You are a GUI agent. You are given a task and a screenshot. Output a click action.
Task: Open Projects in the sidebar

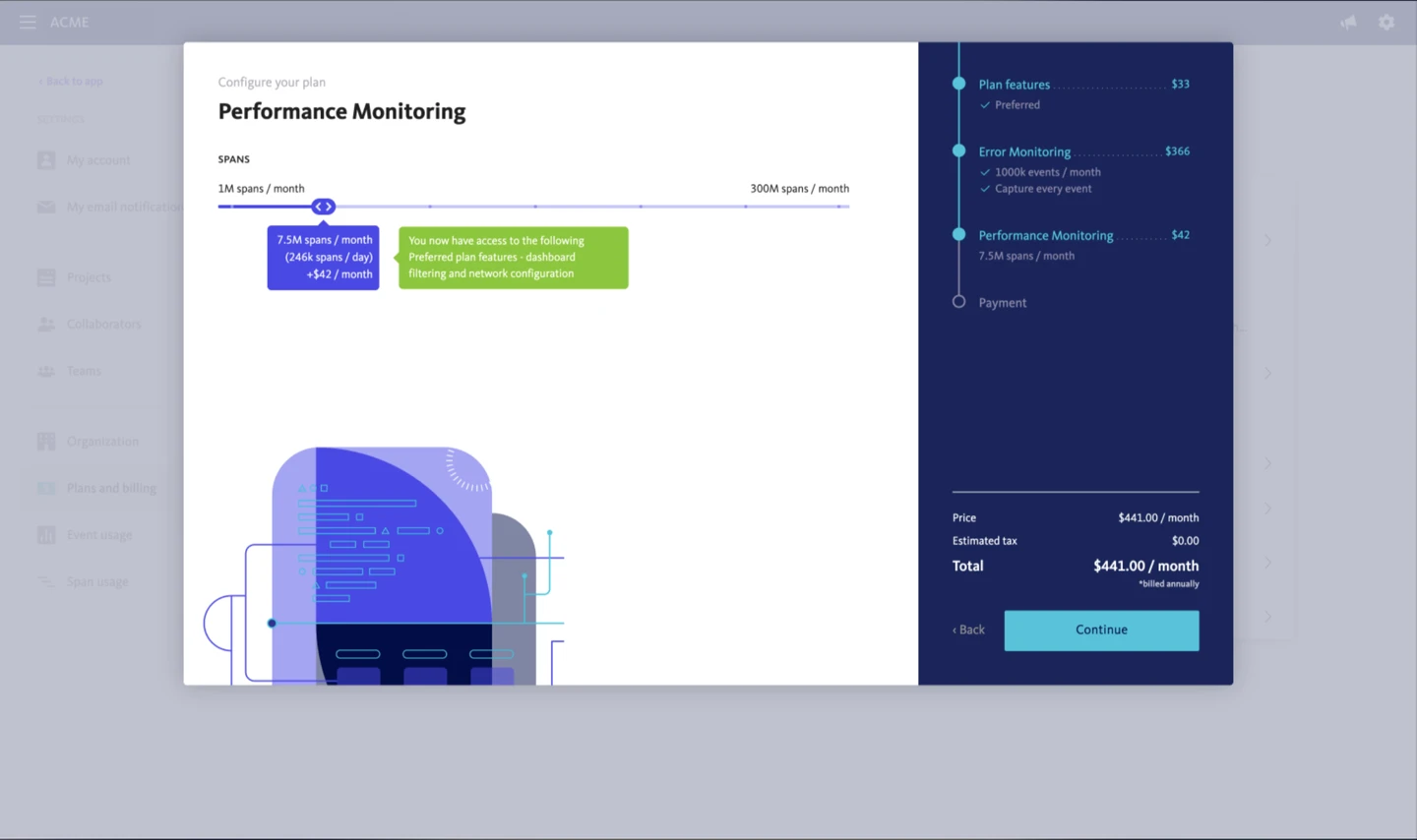click(x=89, y=277)
